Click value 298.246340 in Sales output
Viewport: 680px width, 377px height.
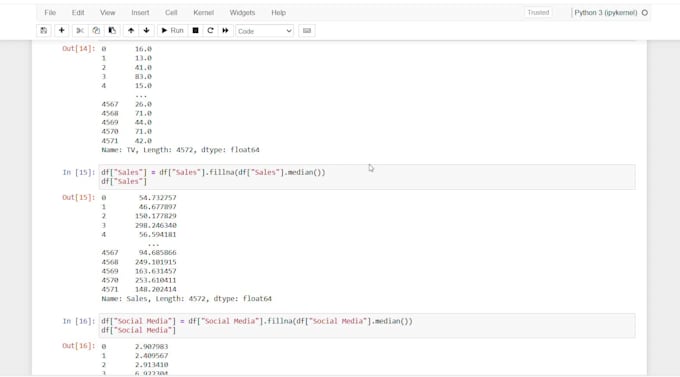click(155, 225)
